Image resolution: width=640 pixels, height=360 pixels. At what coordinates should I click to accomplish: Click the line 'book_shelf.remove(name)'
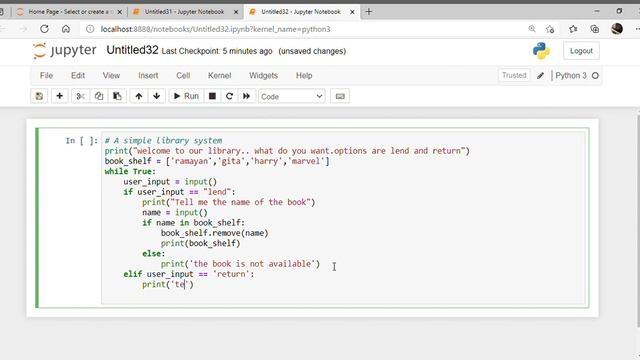[215, 233]
